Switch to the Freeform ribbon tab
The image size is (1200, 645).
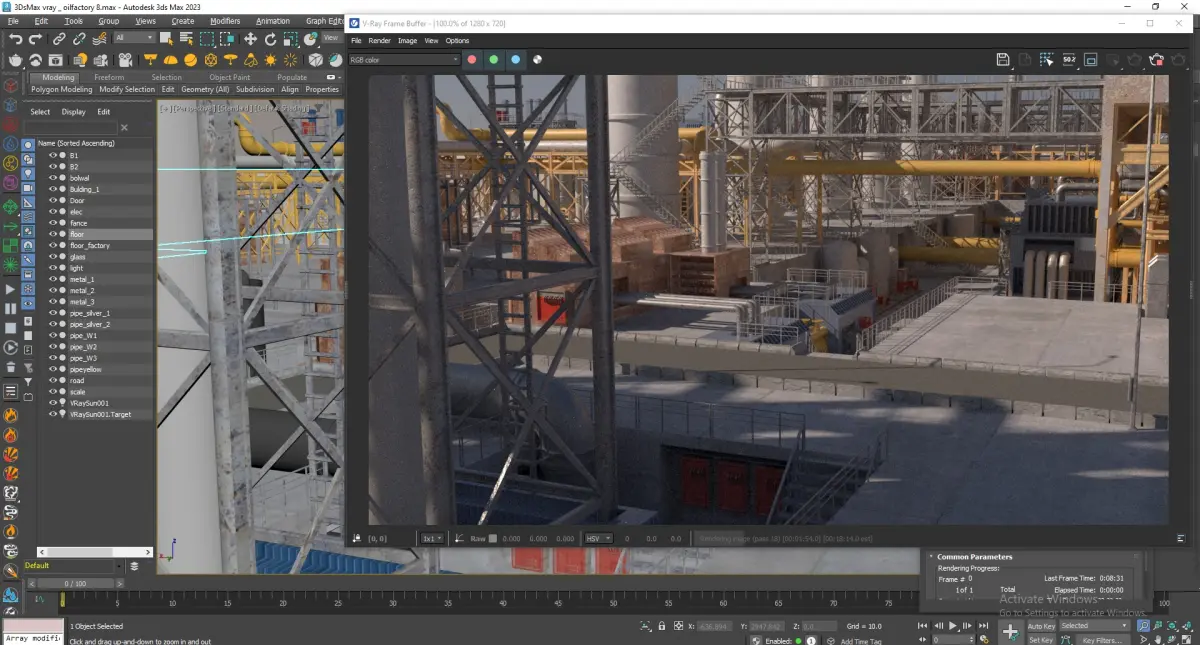click(109, 77)
